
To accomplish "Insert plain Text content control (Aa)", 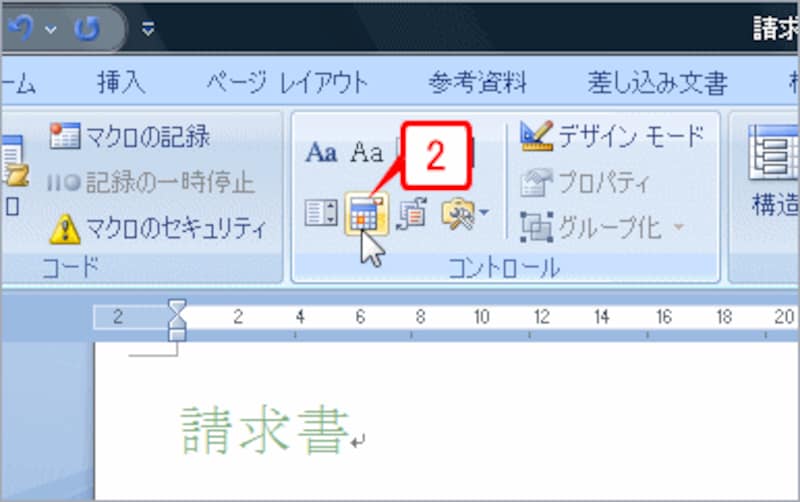I will click(x=367, y=153).
